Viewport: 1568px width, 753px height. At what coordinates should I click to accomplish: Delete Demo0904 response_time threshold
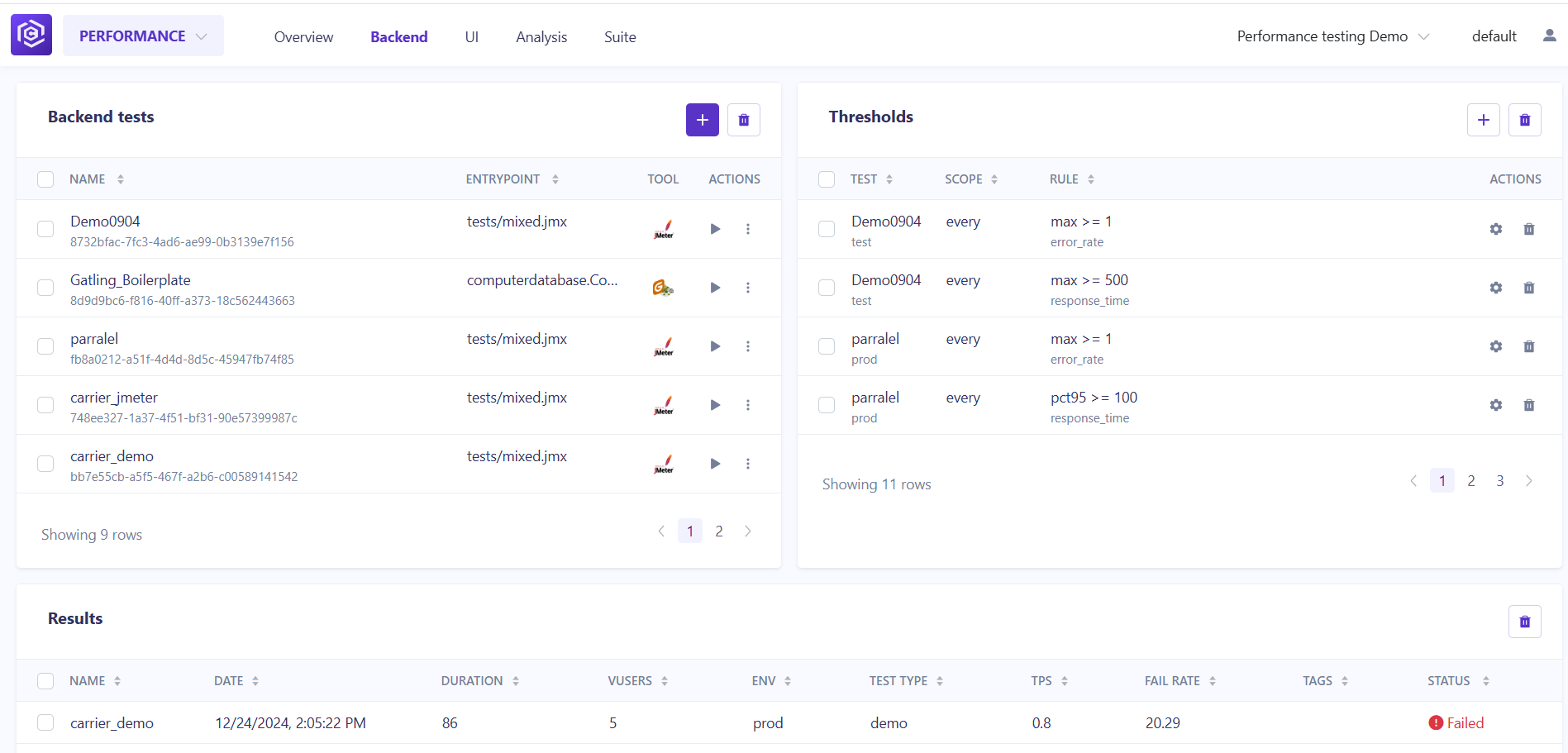point(1528,288)
